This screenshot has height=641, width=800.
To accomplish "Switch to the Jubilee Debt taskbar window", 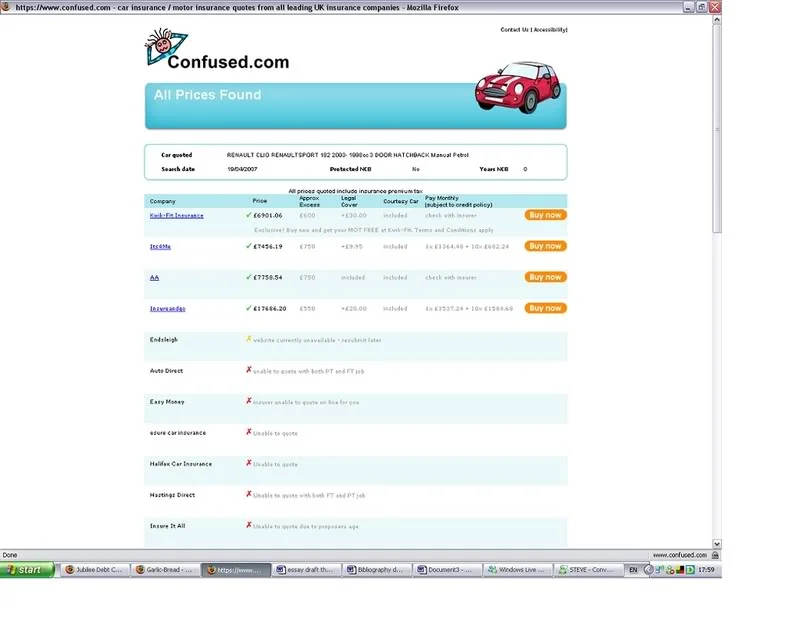I will [x=94, y=570].
